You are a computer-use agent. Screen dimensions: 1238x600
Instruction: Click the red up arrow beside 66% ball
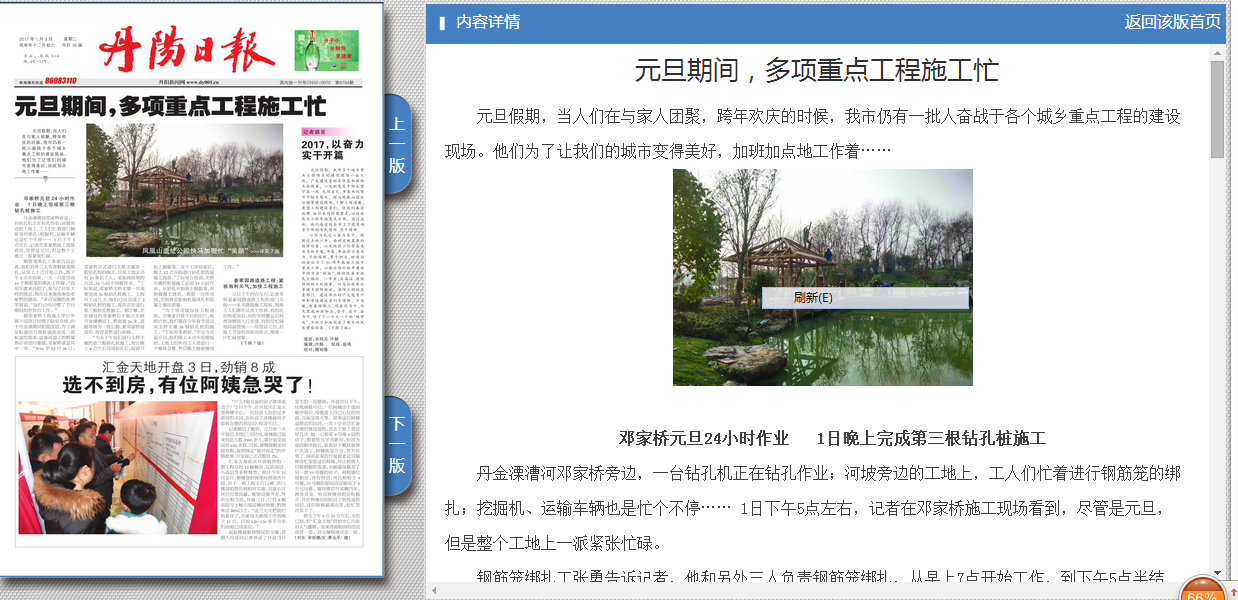(1233, 593)
